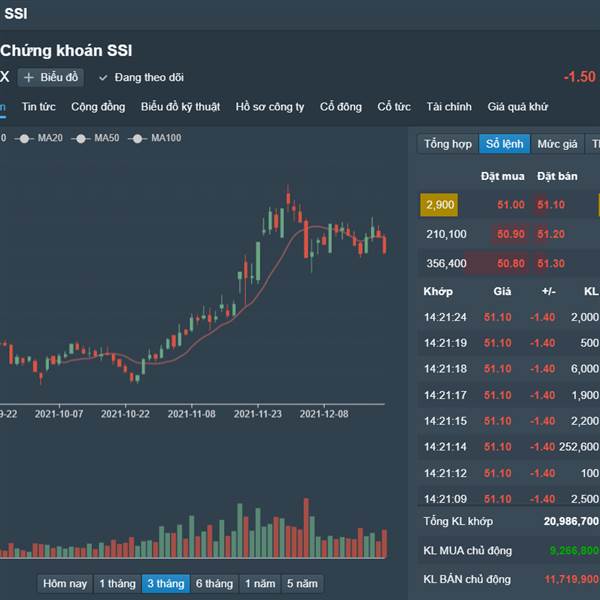Screen dimensions: 600x600
Task: Toggle the Đang theo dõi follow button
Action: (141, 78)
